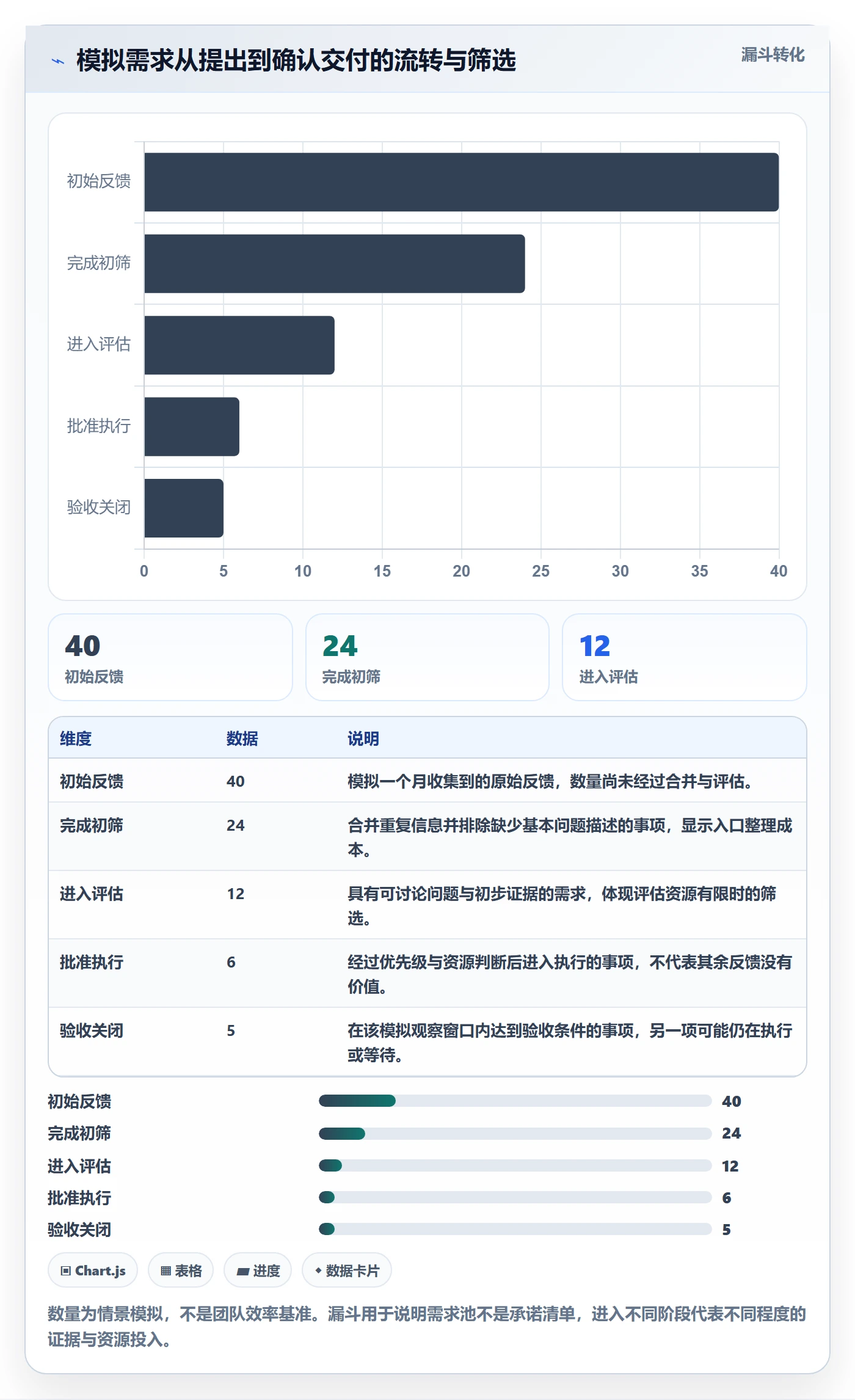The width and height of the screenshot is (855, 1400).
Task: Click the 完成初筛 bar in the chart
Action: (335, 263)
